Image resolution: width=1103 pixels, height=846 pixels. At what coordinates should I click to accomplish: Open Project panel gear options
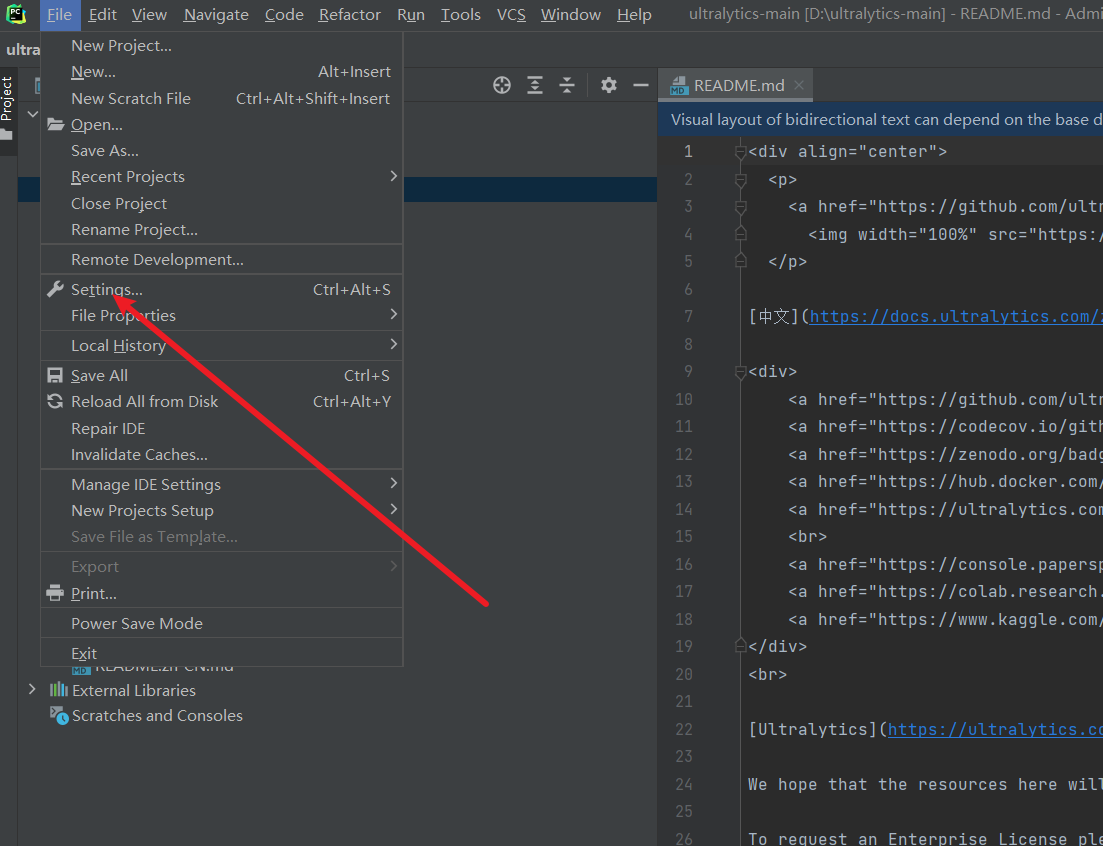608,85
